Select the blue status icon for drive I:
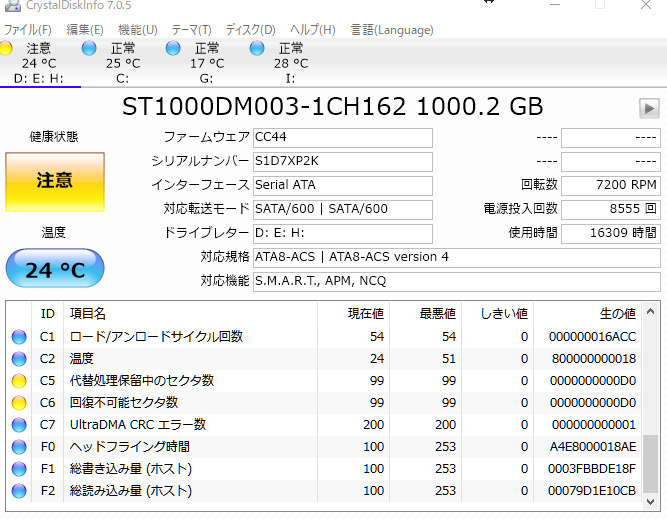The height and width of the screenshot is (519, 667). 257,48
